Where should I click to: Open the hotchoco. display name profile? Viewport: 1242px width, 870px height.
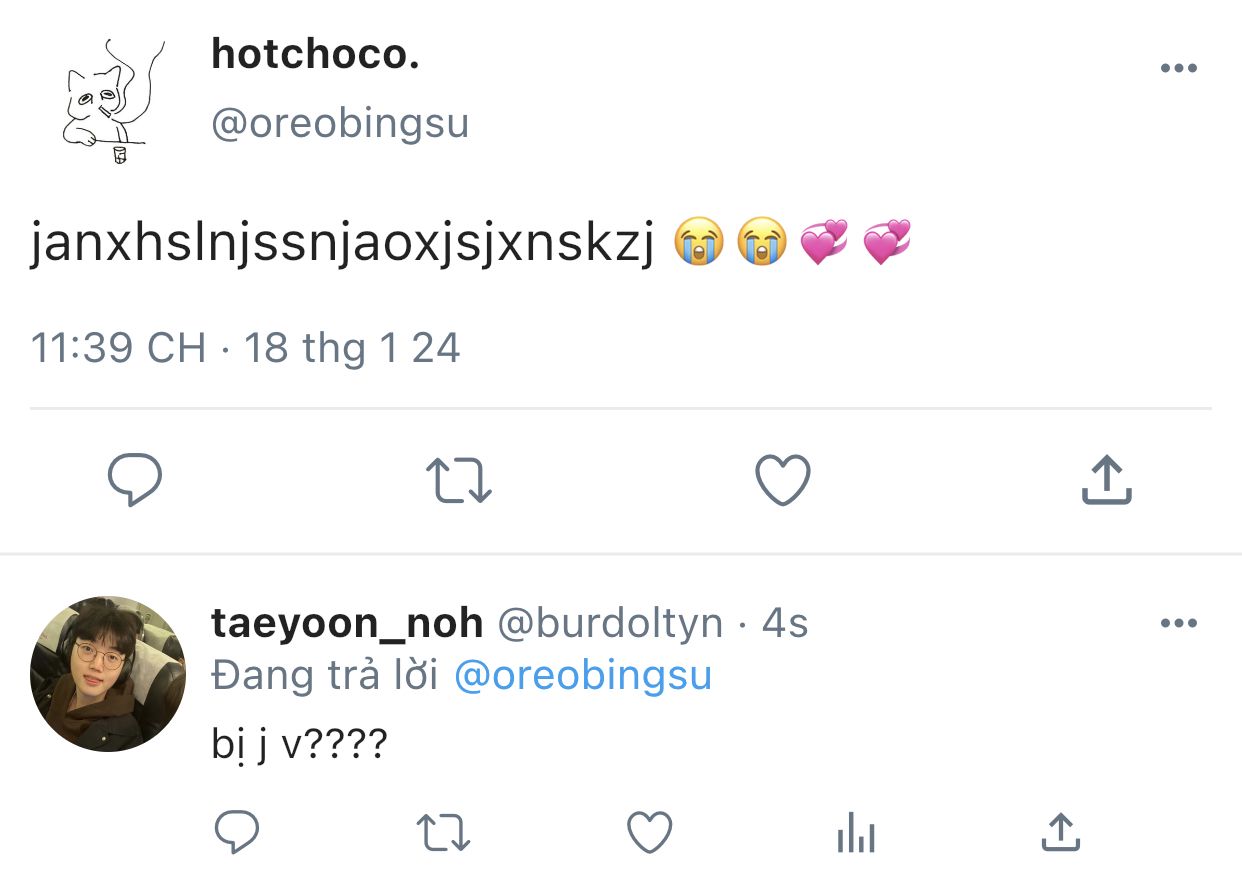tap(315, 56)
